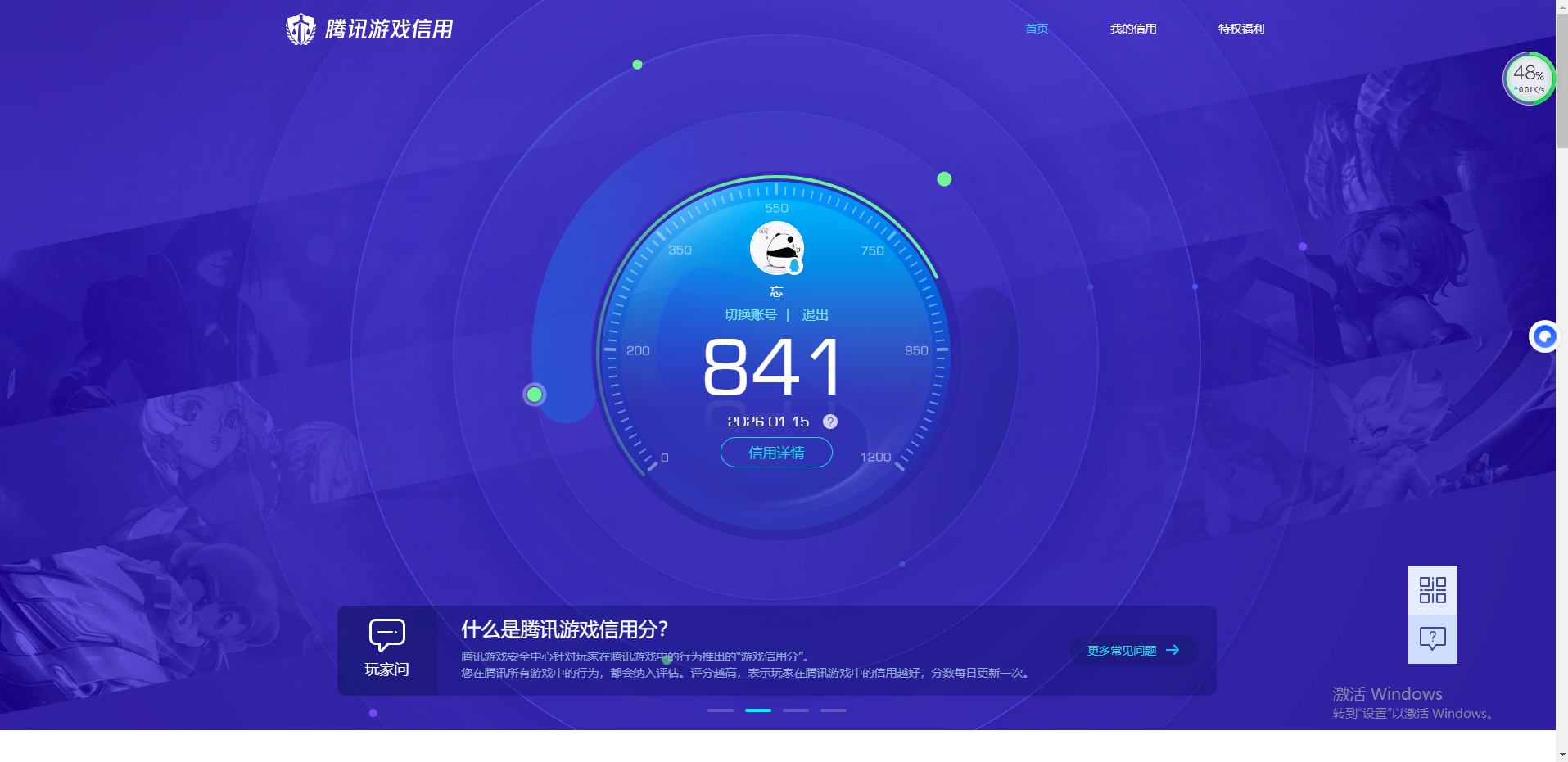Image resolution: width=1568 pixels, height=762 pixels.
Task: Click the panda avatar image
Action: pos(775,247)
